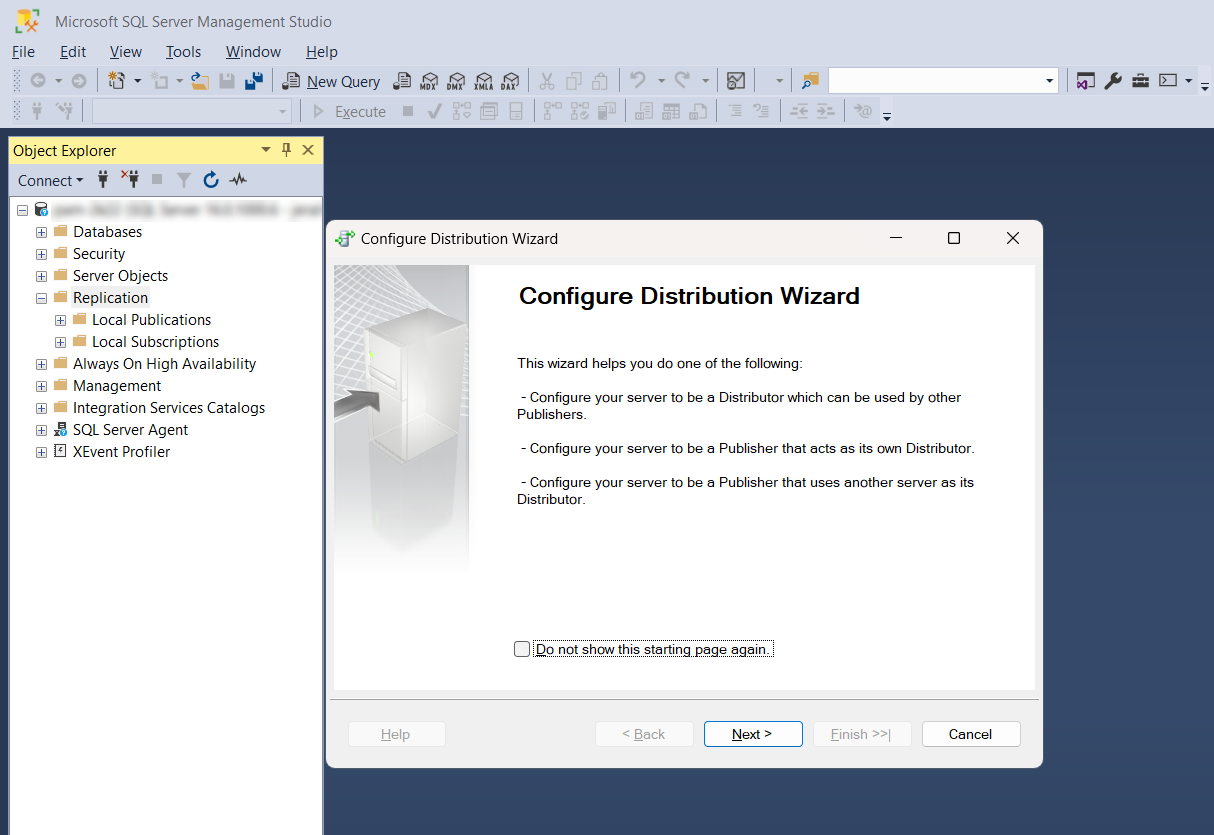The width and height of the screenshot is (1214, 835).
Task: Refresh the Object Explorer tree
Action: (210, 180)
